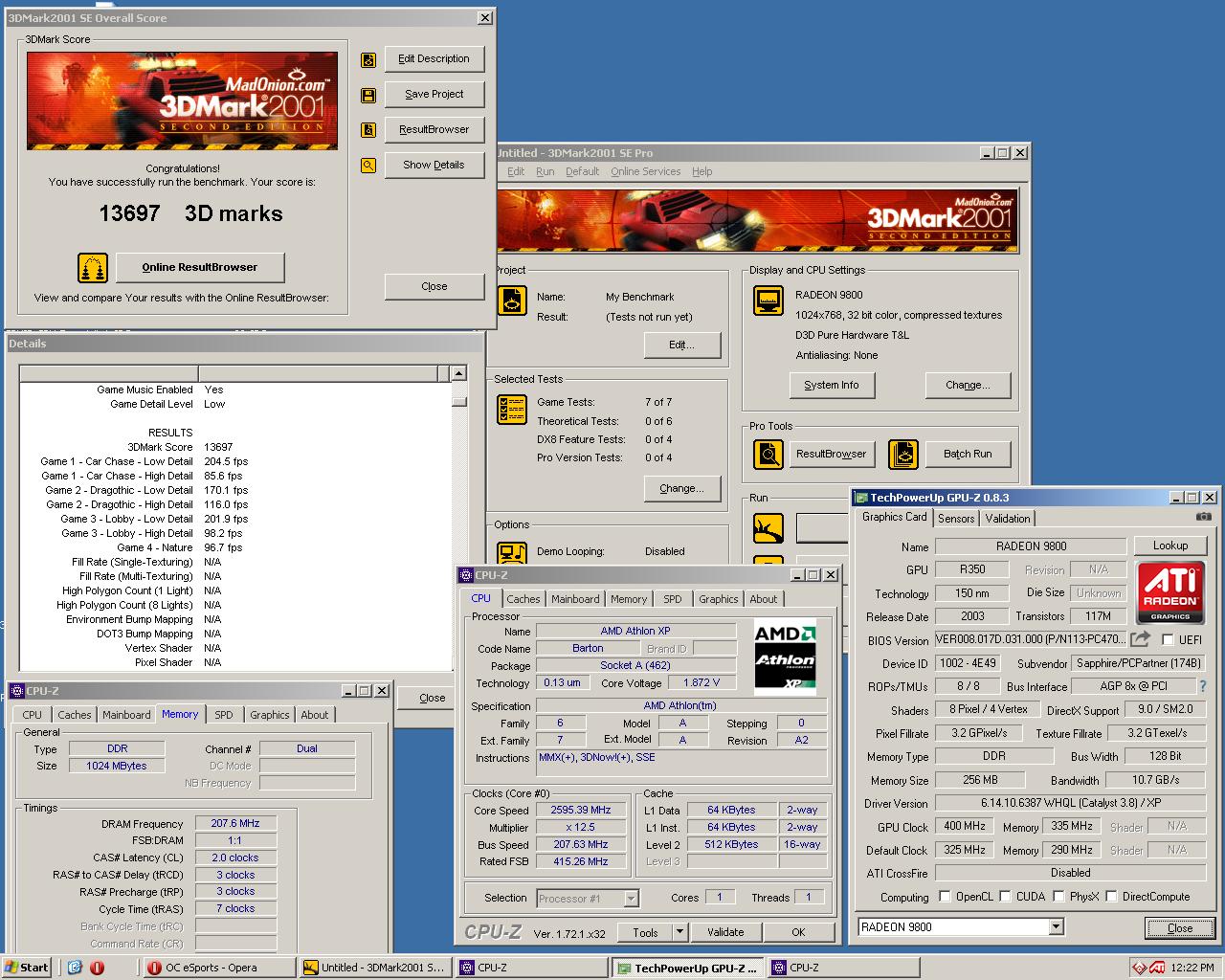
Task: Click the Selected Tests Change button
Action: (x=681, y=488)
